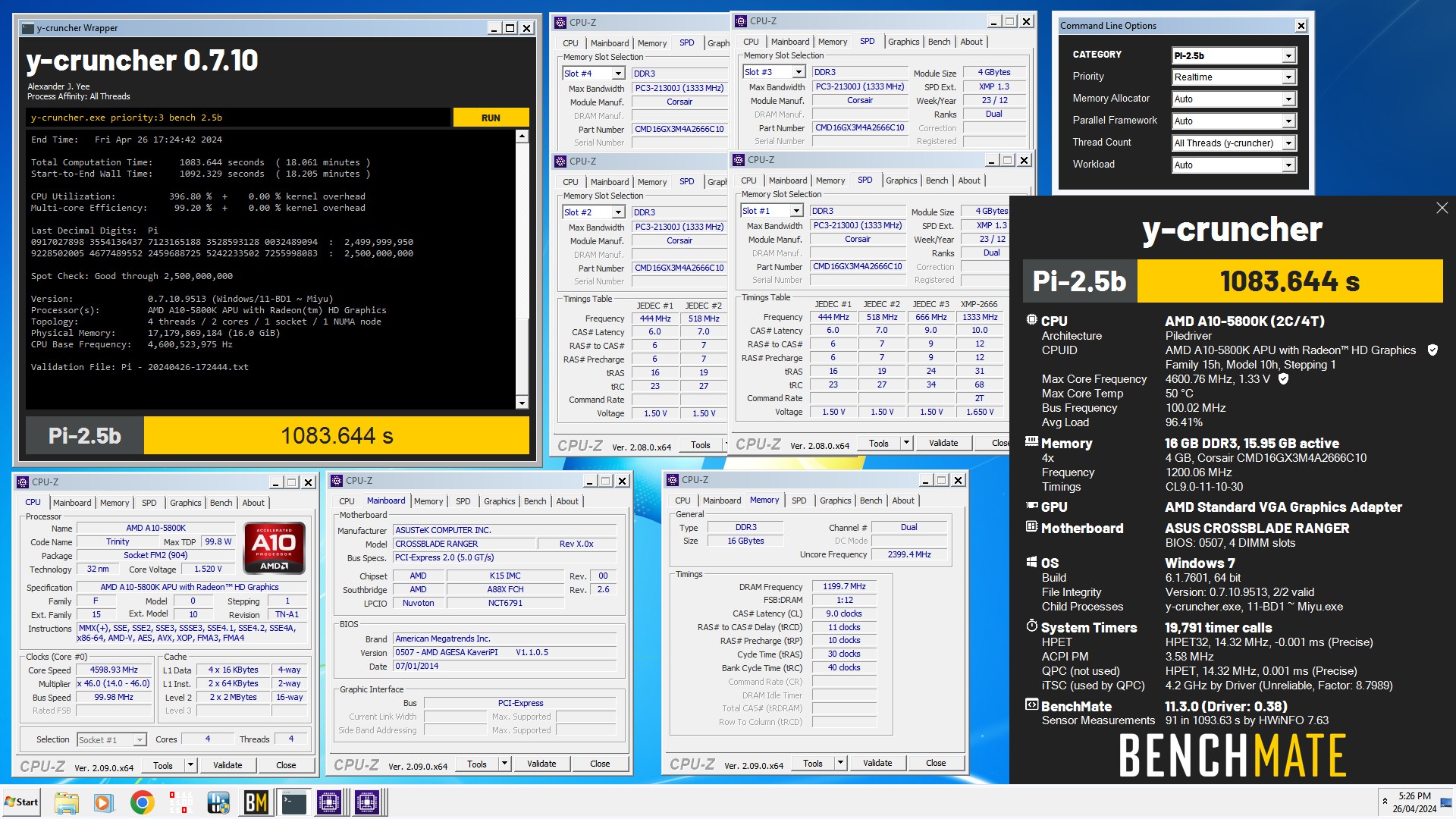Open the Windows Start menu
The height and width of the screenshot is (819, 1456).
[x=21, y=802]
